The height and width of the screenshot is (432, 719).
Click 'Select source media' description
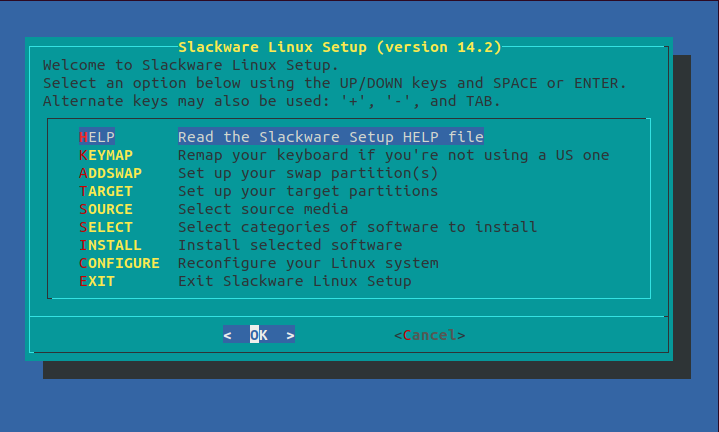click(263, 209)
